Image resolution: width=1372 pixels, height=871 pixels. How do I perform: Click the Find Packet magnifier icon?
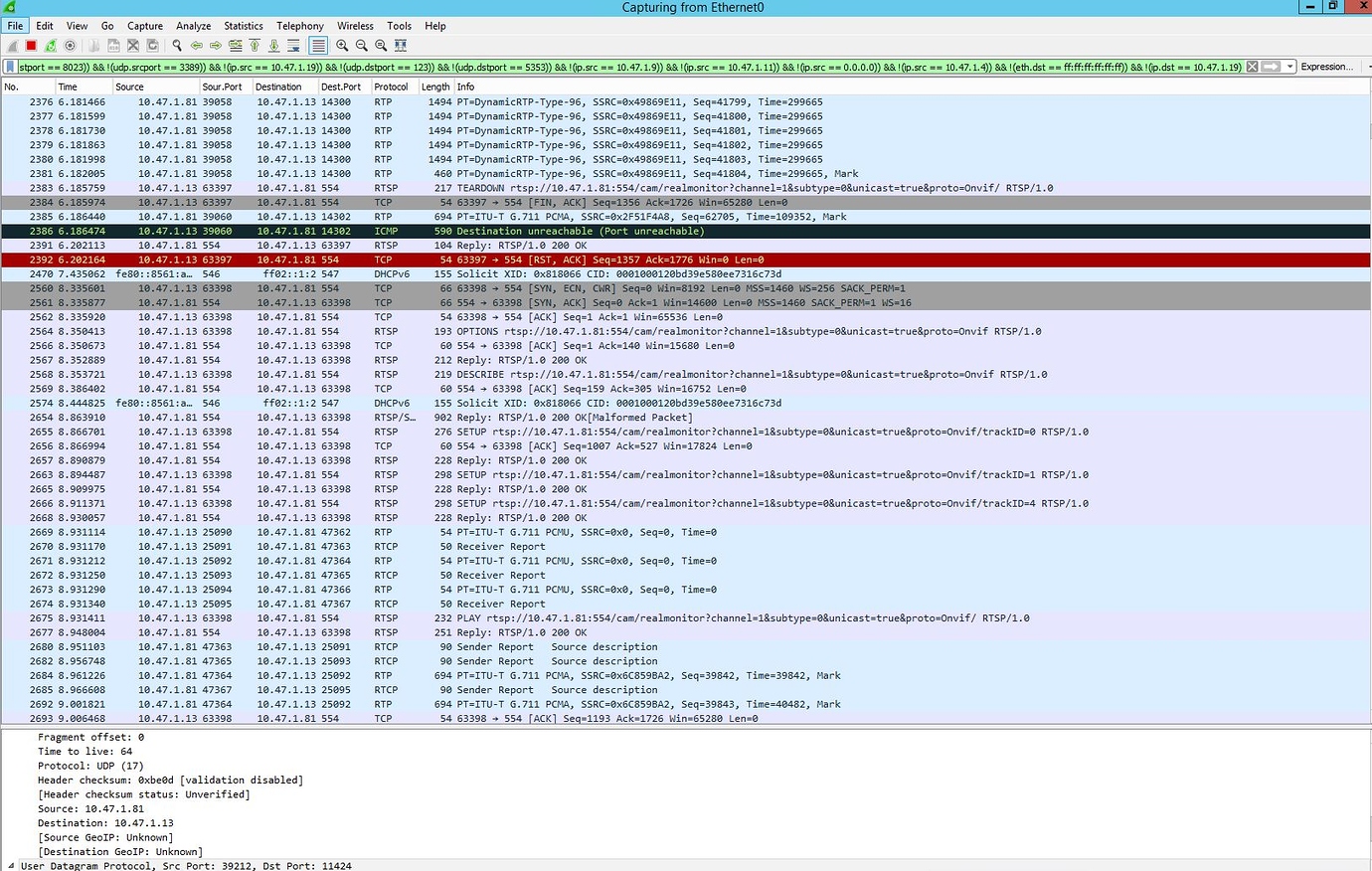click(x=177, y=46)
